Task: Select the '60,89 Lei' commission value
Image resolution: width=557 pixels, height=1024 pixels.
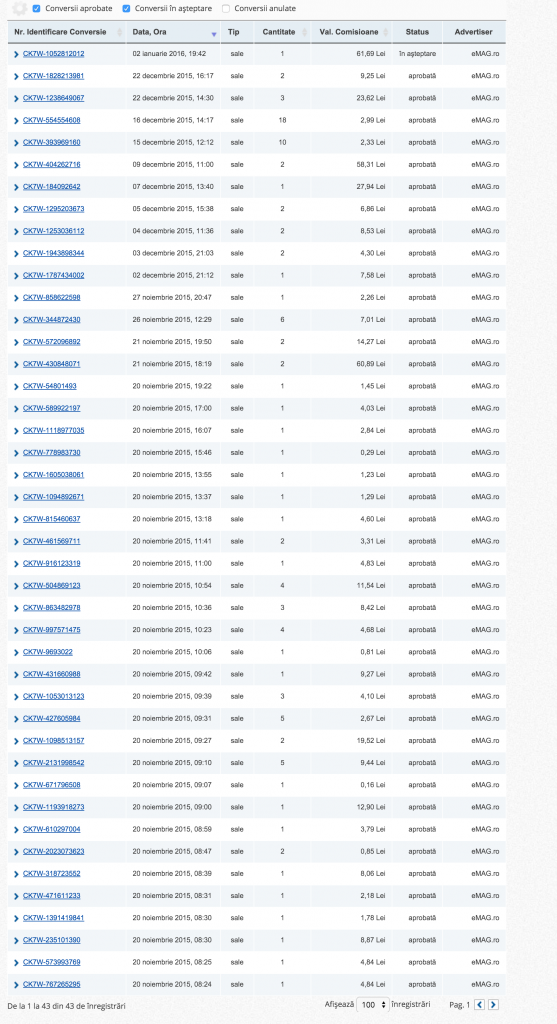Action: pyautogui.click(x=370, y=364)
